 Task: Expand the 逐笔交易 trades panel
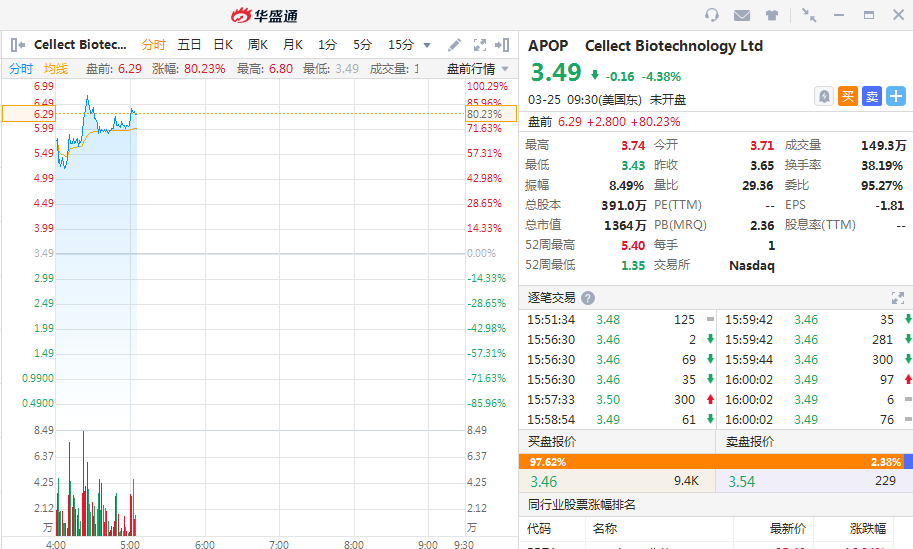897,298
